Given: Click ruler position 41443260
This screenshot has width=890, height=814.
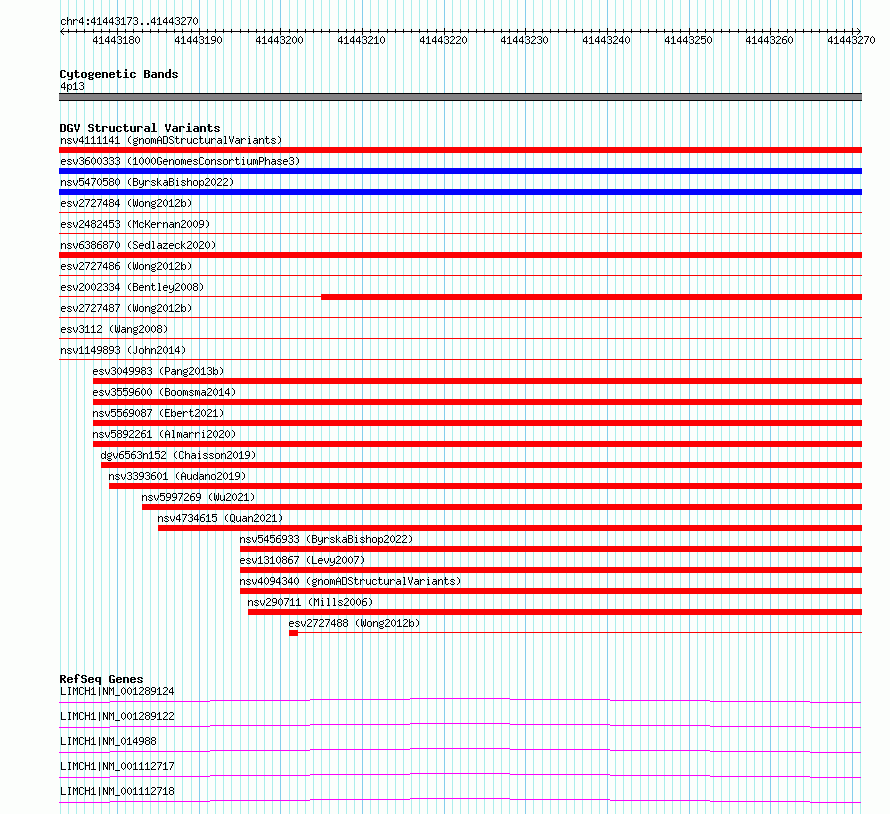Looking at the screenshot, I should pos(770,40).
